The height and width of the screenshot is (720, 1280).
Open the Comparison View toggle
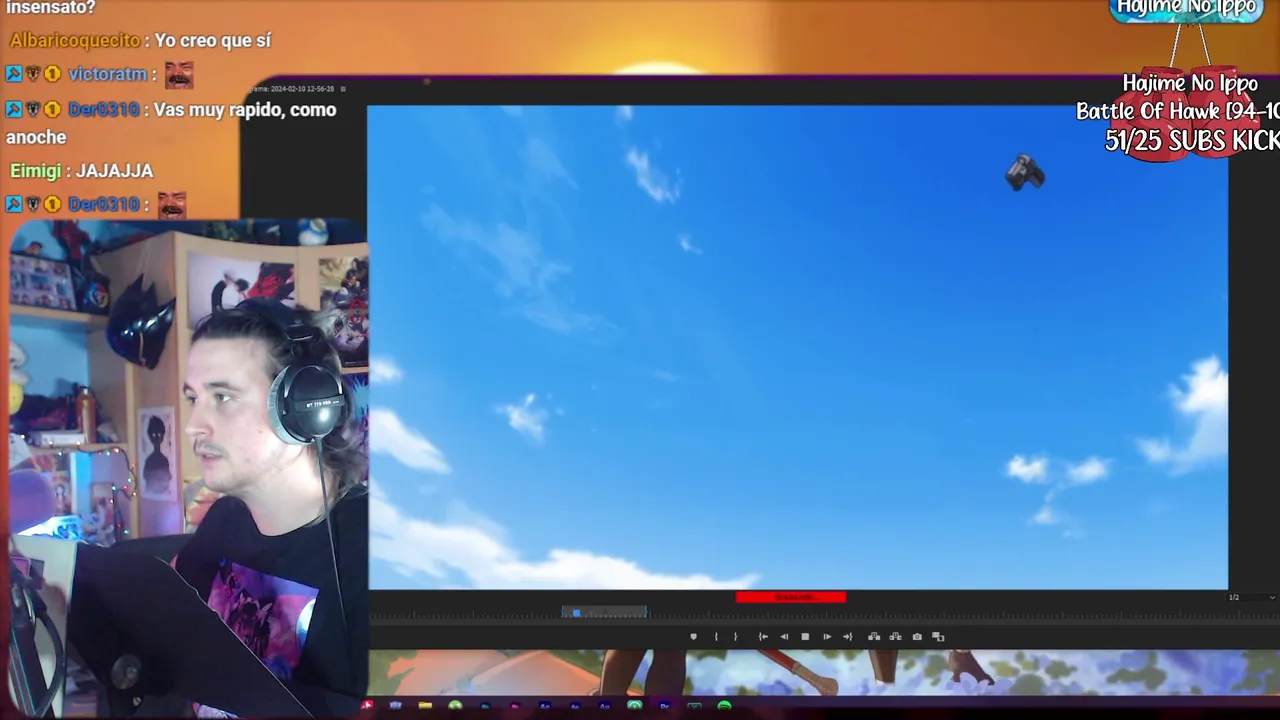938,637
